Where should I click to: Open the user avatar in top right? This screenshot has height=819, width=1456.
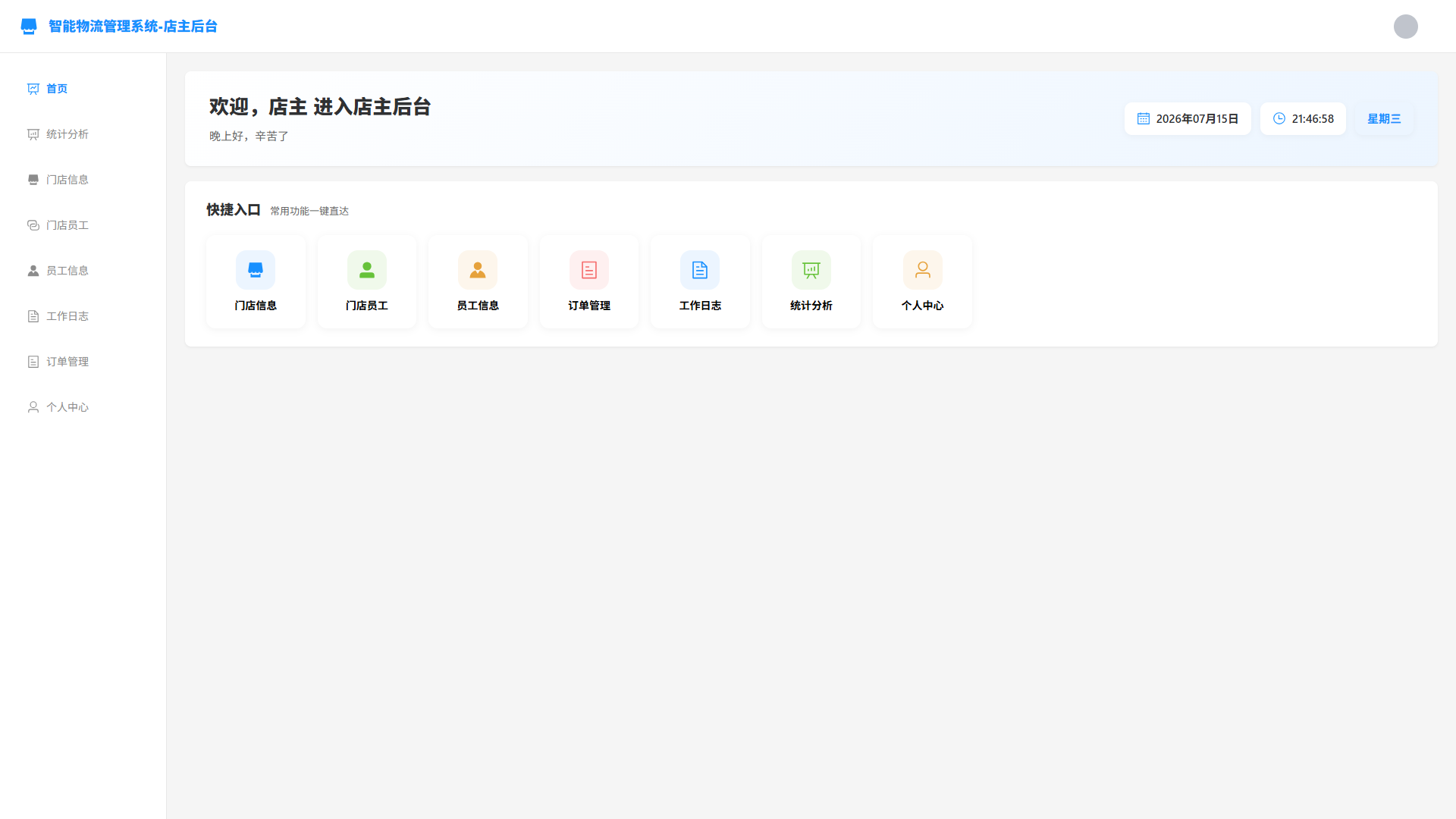pyautogui.click(x=1405, y=27)
